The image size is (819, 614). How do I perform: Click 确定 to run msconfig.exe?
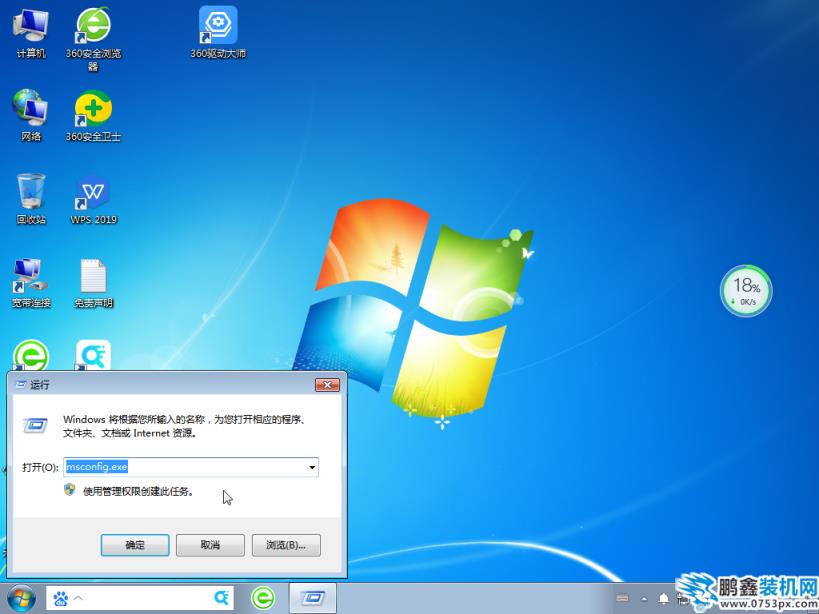(135, 545)
